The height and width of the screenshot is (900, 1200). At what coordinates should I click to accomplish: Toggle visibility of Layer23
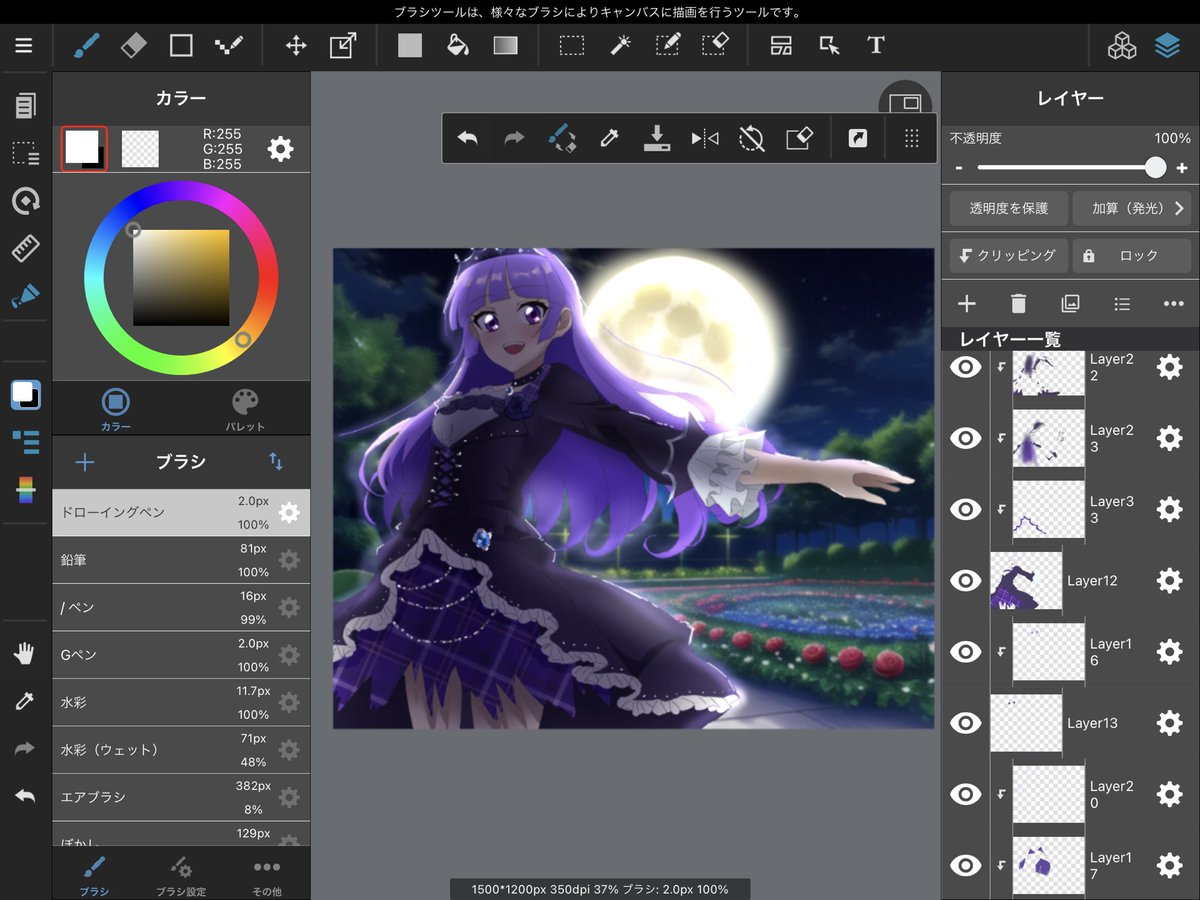pyautogui.click(x=965, y=438)
